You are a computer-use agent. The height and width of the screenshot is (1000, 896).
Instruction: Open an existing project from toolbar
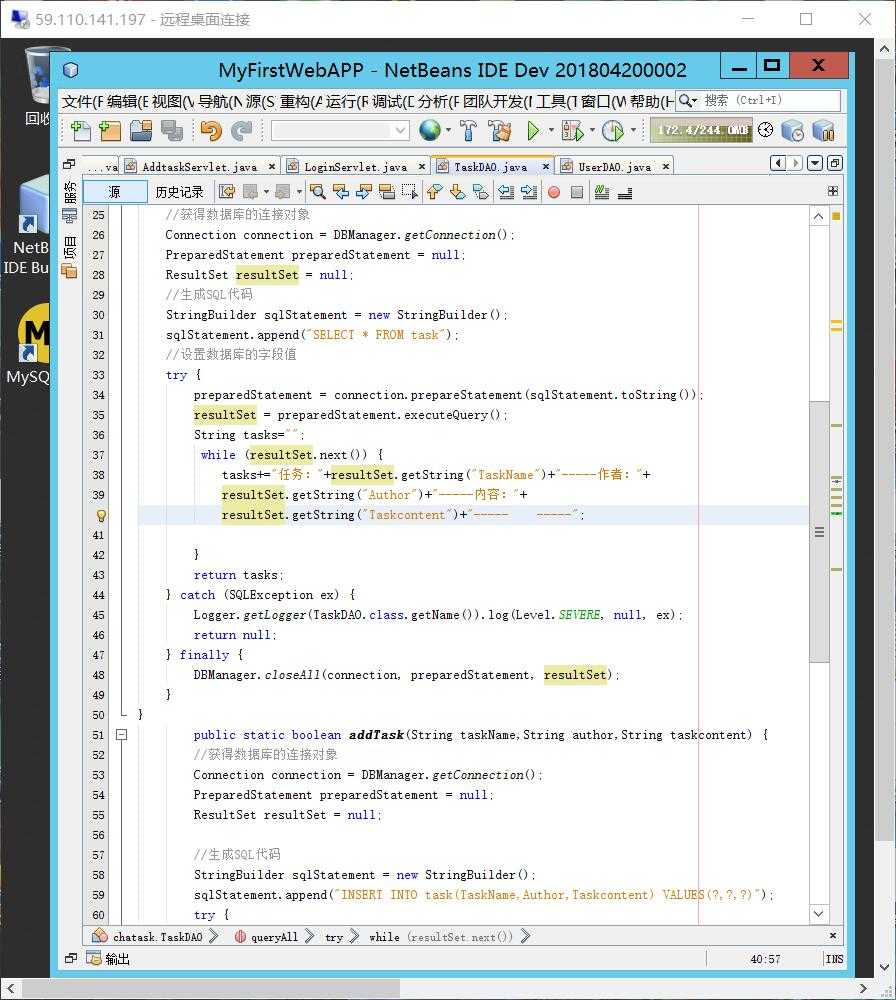[141, 131]
